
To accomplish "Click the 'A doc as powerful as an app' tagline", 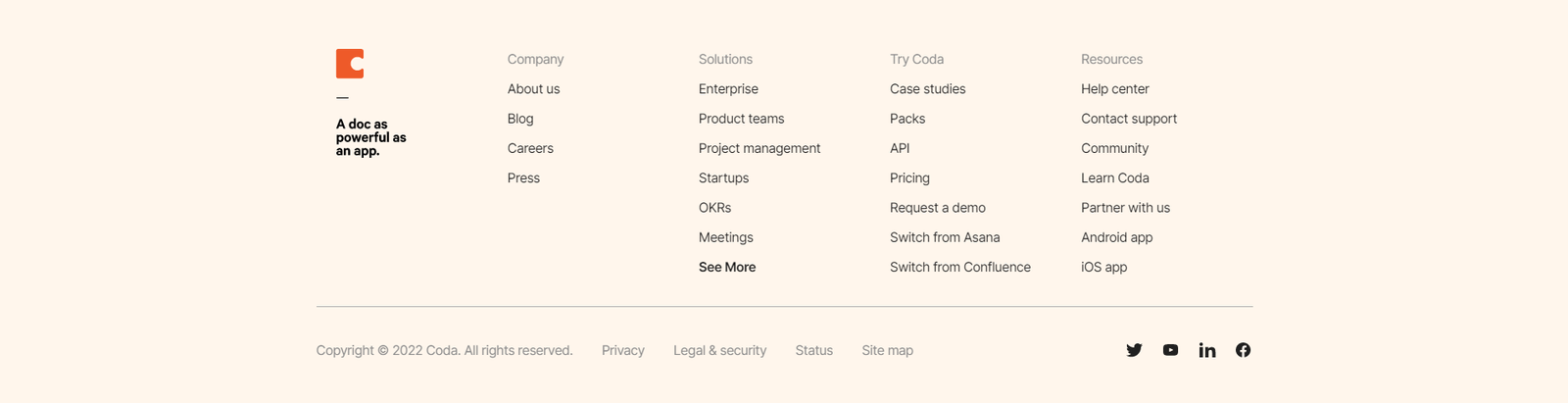I will click(x=370, y=137).
